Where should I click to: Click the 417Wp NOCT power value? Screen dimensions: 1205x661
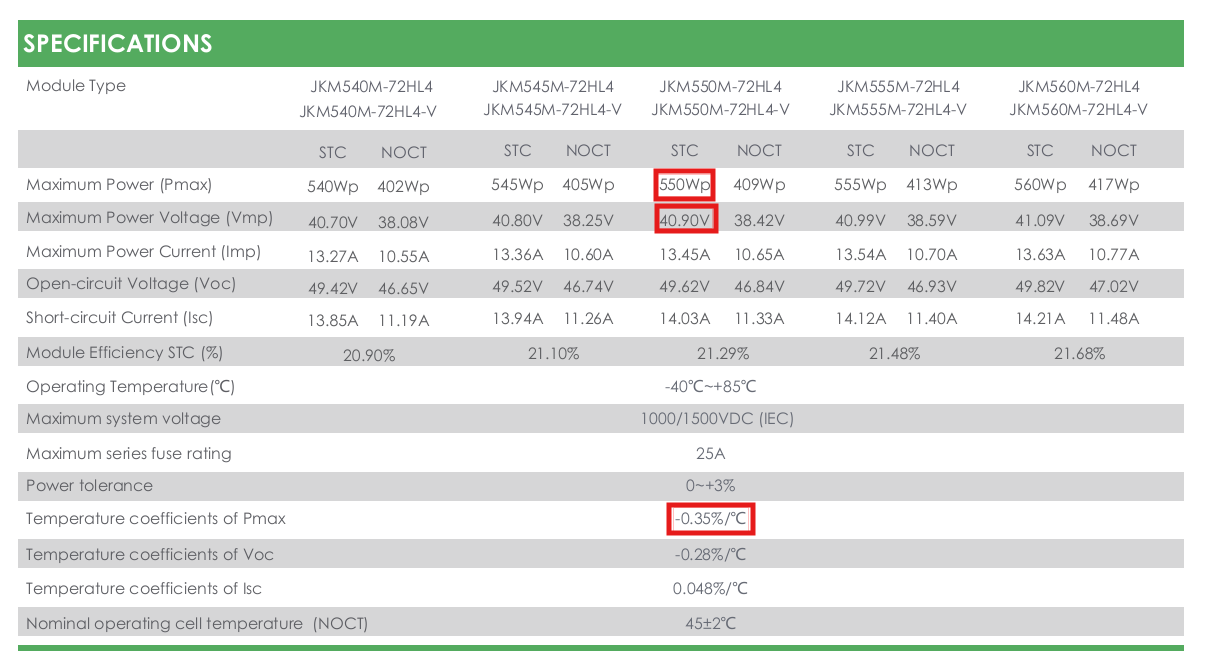point(1113,185)
